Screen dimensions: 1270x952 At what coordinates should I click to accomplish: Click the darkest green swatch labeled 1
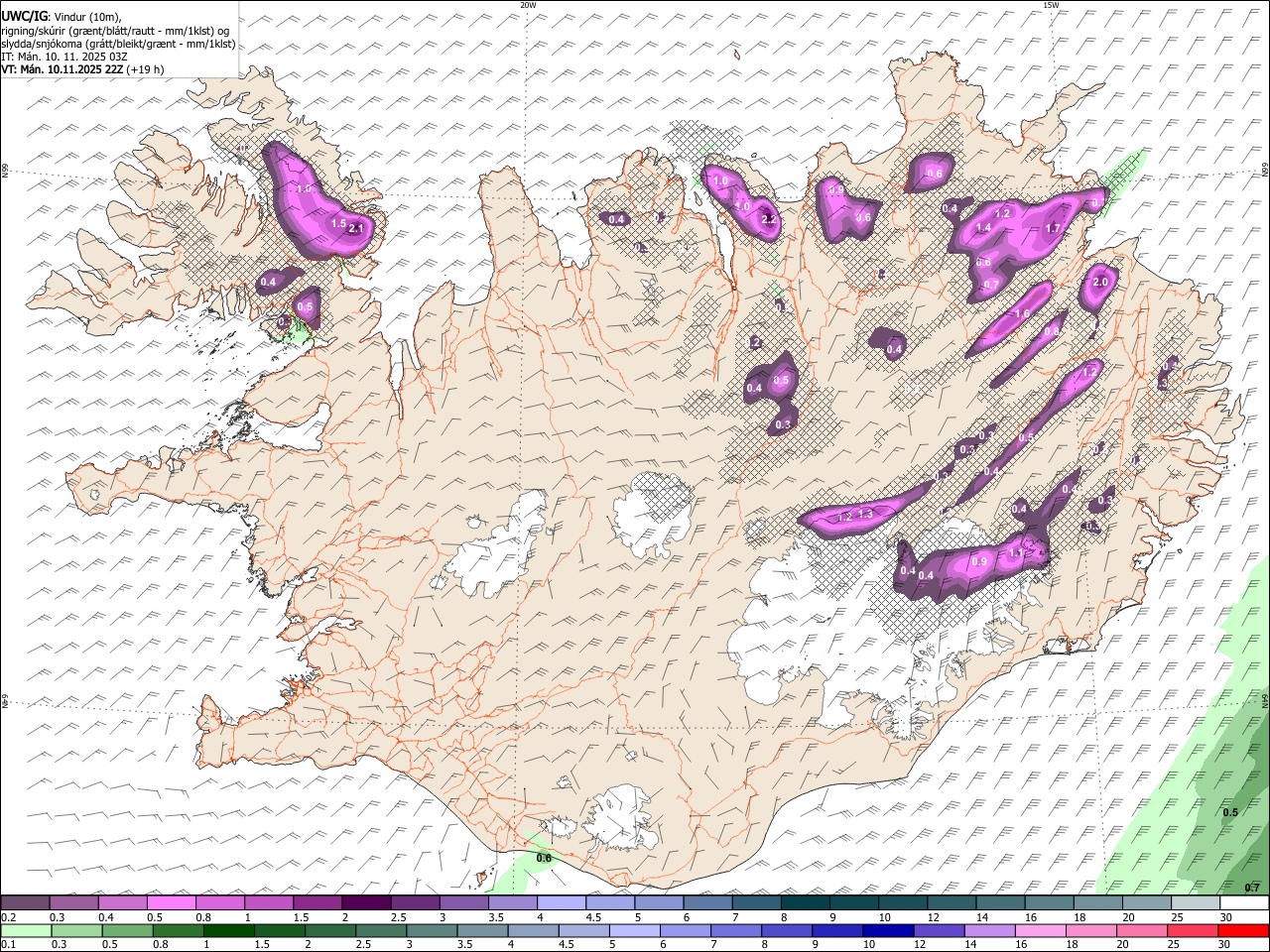coord(229,931)
